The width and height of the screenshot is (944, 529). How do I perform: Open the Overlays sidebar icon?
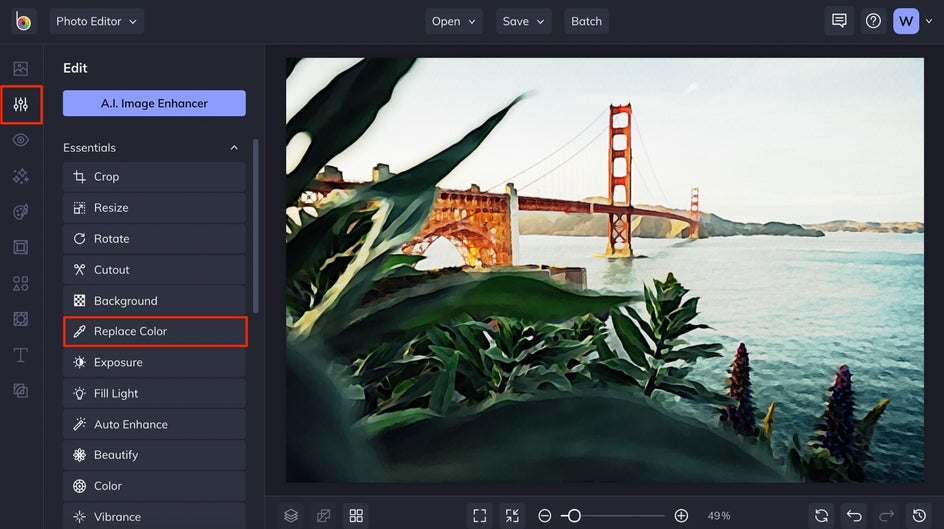coord(20,319)
